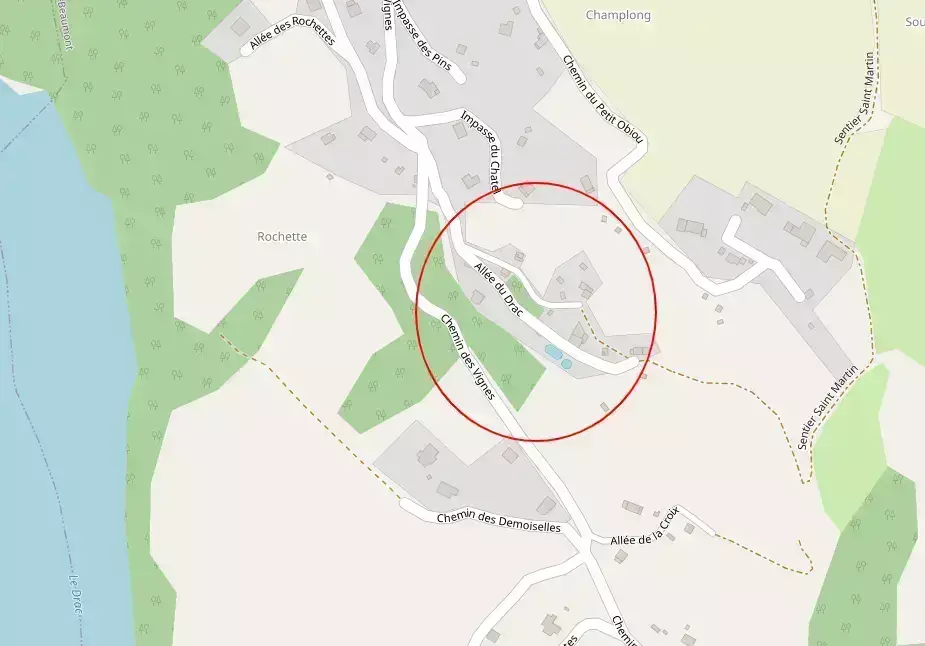Click the Le Drac river label

[76, 594]
